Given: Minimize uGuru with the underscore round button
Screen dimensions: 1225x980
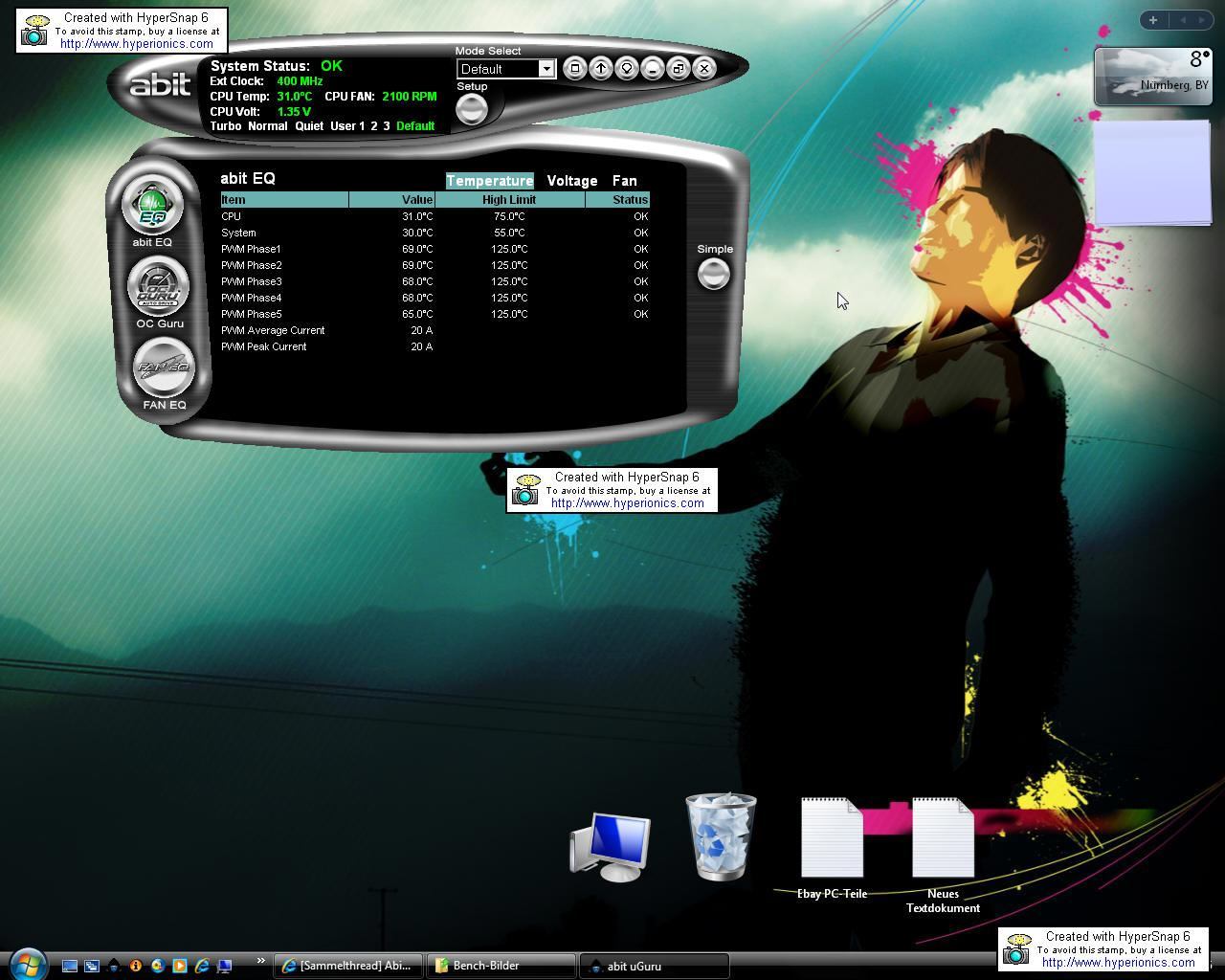Looking at the screenshot, I should (652, 68).
